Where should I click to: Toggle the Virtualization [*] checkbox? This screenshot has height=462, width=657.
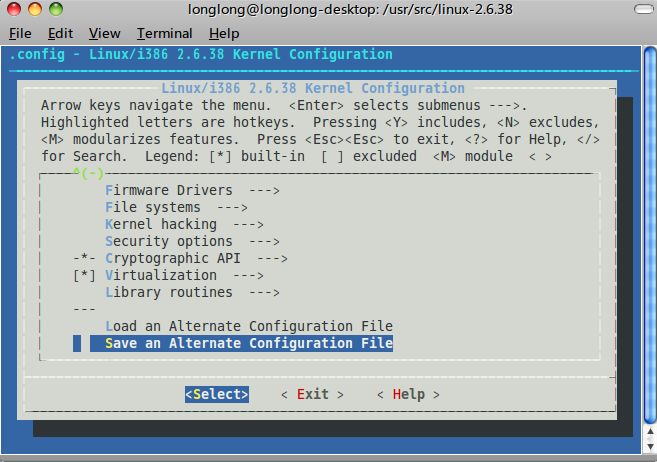(x=84, y=276)
